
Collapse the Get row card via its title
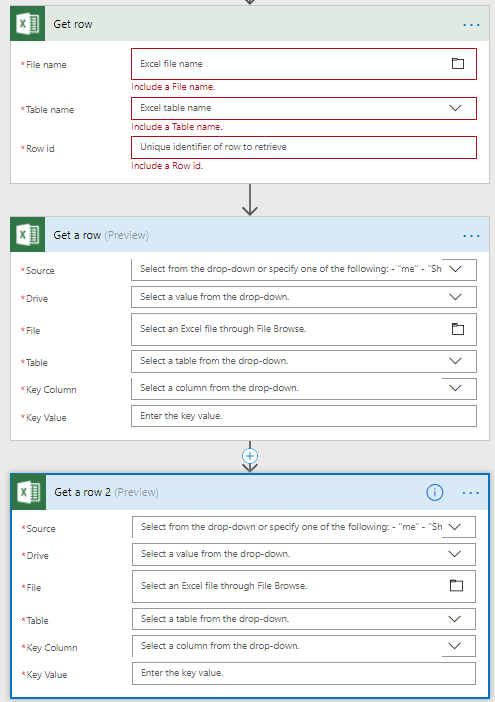73,24
